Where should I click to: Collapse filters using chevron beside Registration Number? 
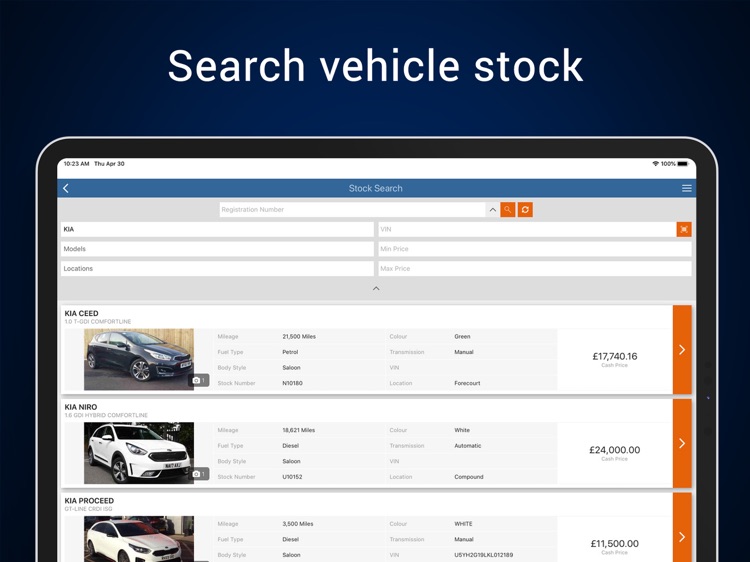click(x=493, y=209)
